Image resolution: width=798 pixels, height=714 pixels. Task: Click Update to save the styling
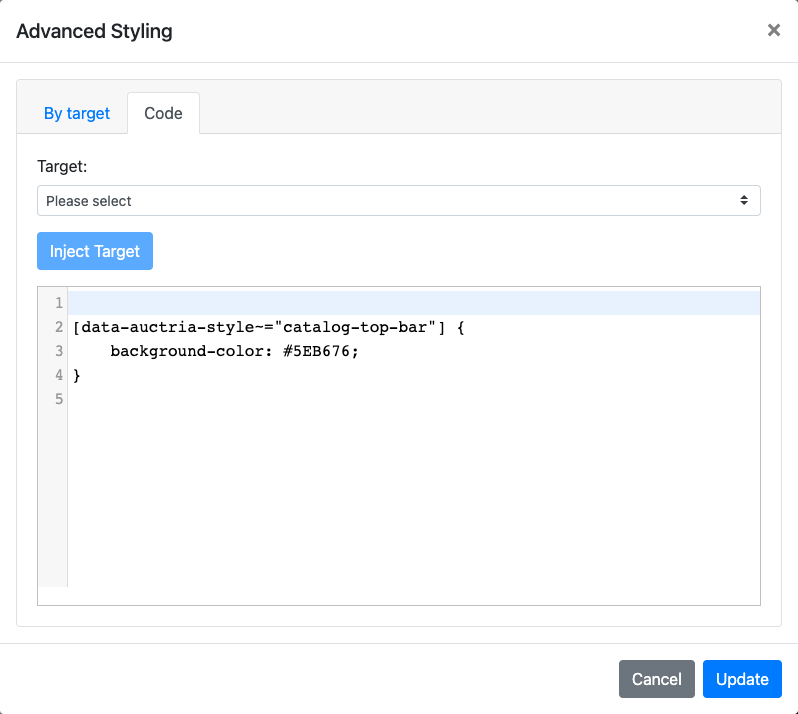[x=742, y=679]
